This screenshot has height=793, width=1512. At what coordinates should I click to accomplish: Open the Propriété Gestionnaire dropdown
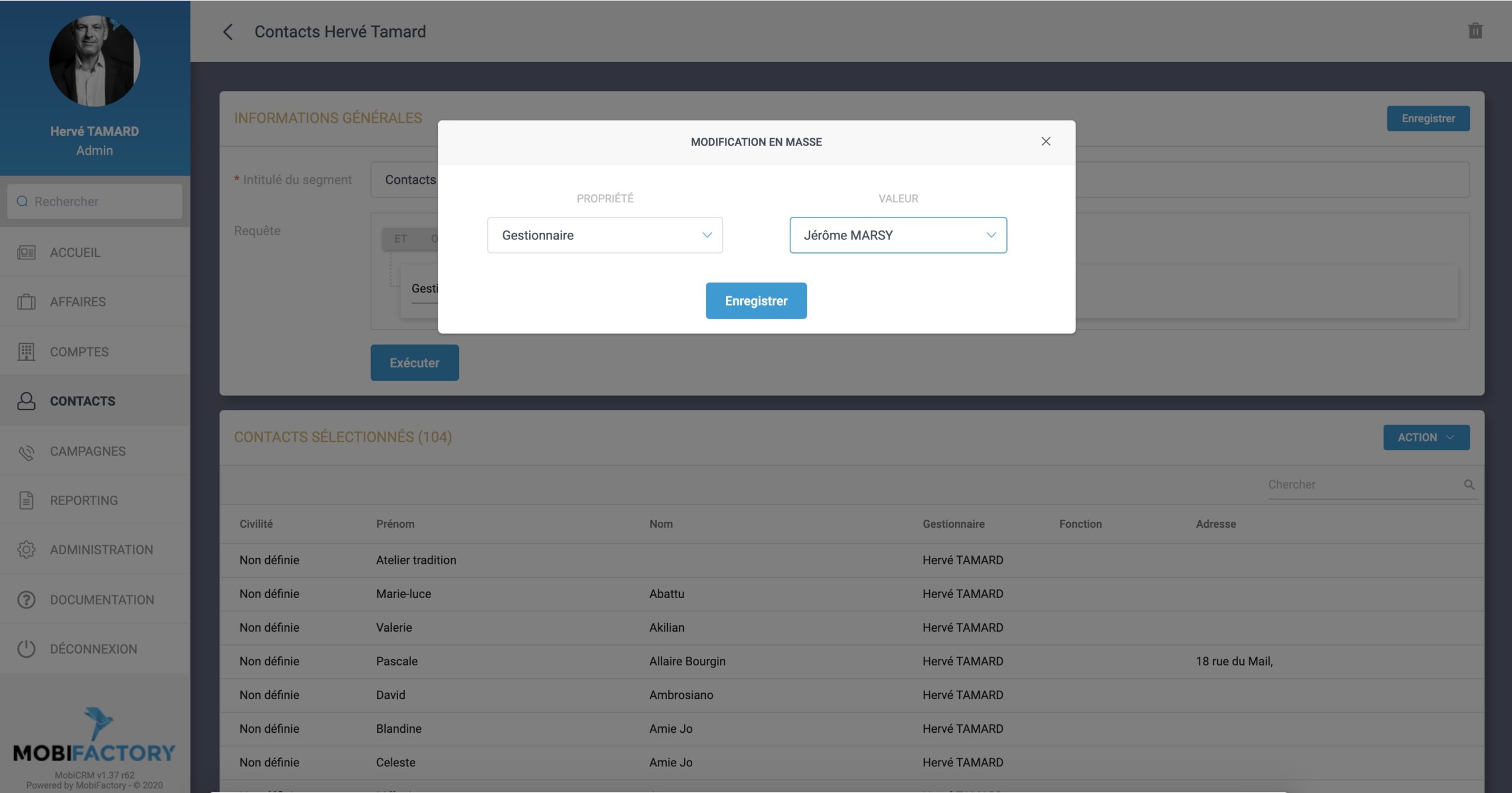604,235
